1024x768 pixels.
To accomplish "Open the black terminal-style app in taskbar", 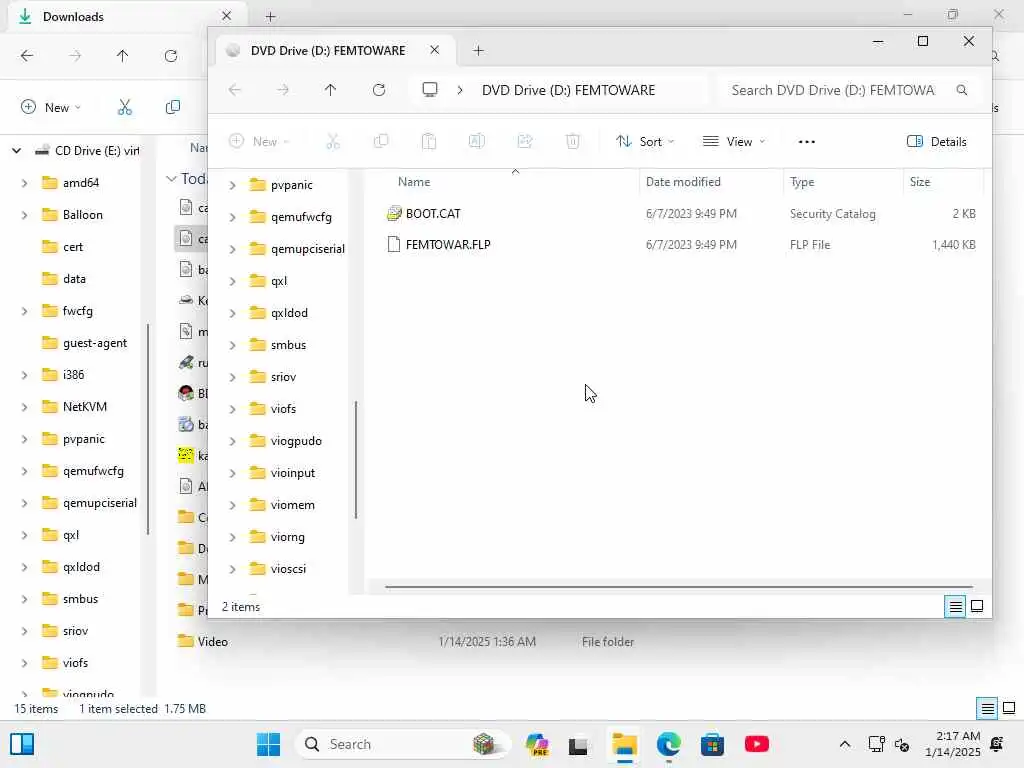I will coord(578,745).
